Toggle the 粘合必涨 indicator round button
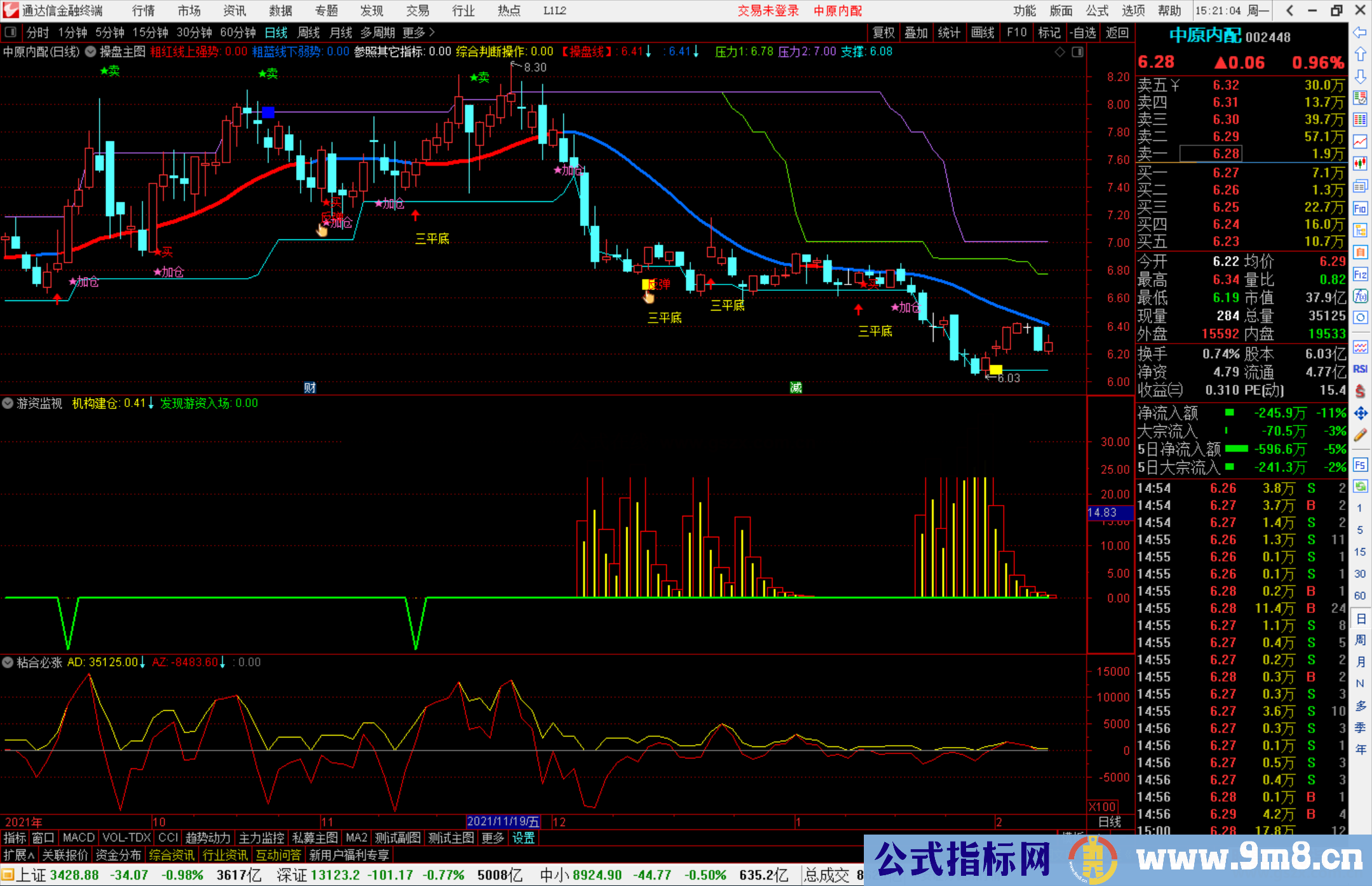Image resolution: width=1372 pixels, height=886 pixels. [x=8, y=662]
